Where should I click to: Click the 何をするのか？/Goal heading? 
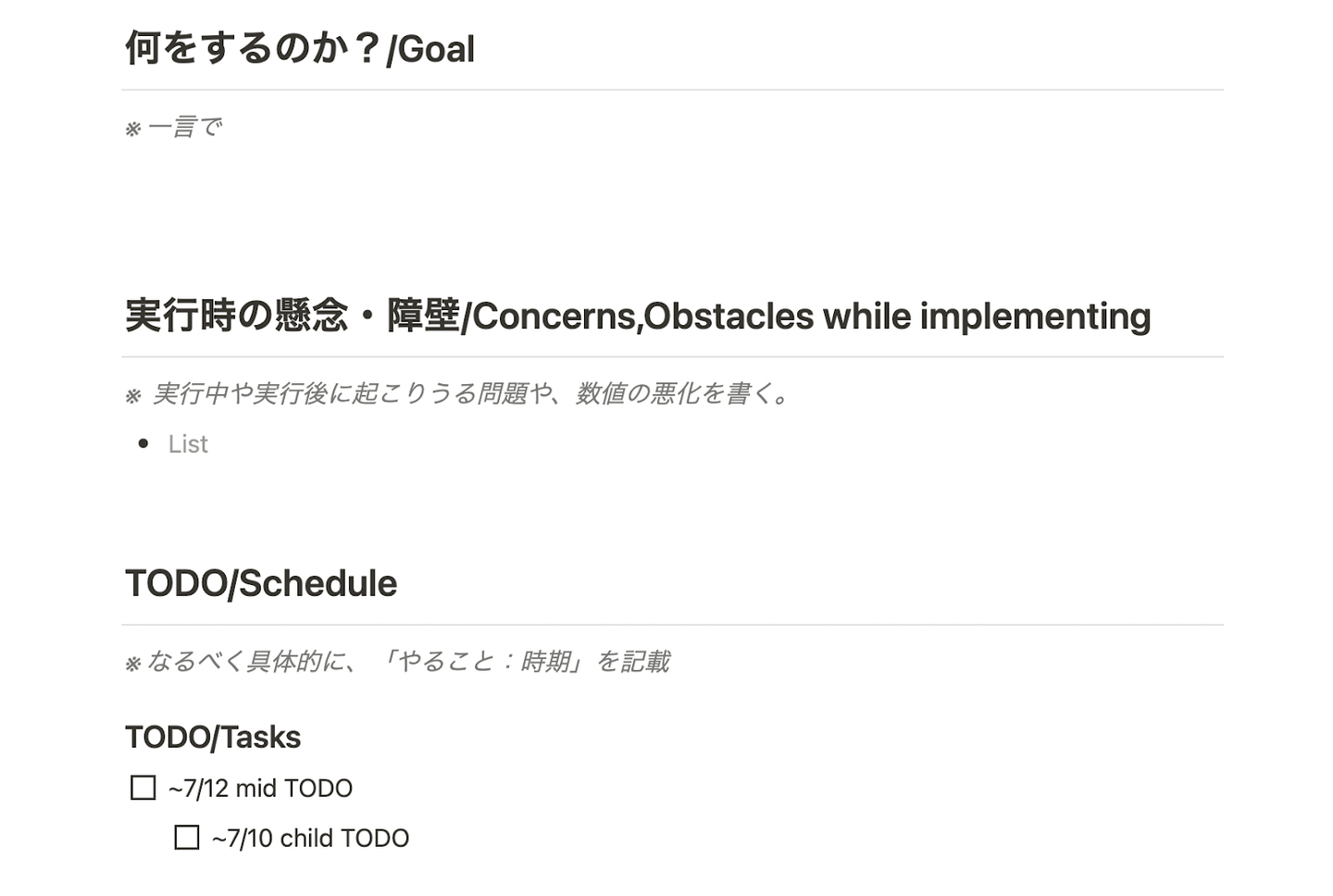coord(300,49)
